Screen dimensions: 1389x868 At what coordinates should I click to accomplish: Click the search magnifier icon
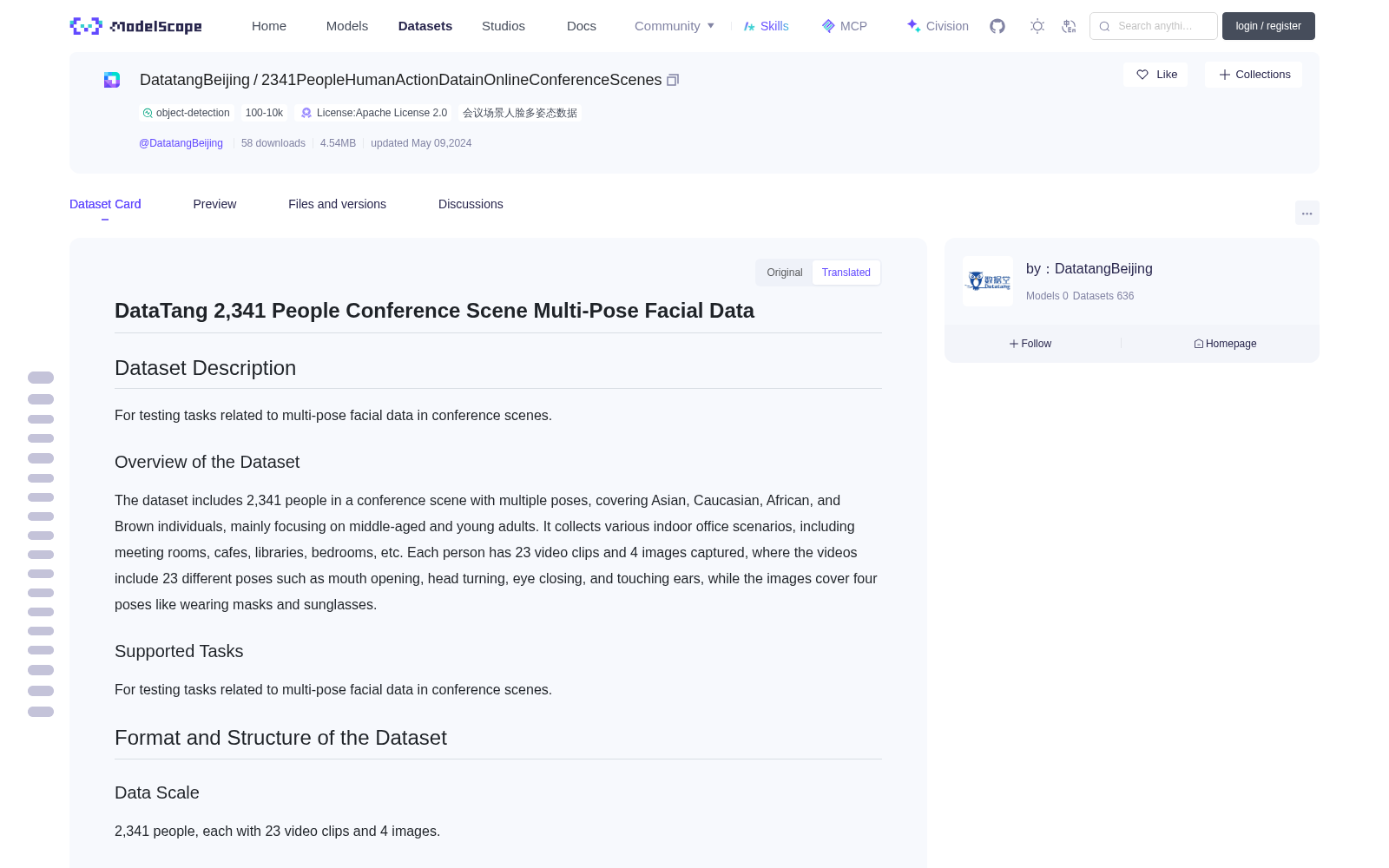pyautogui.click(x=1104, y=26)
